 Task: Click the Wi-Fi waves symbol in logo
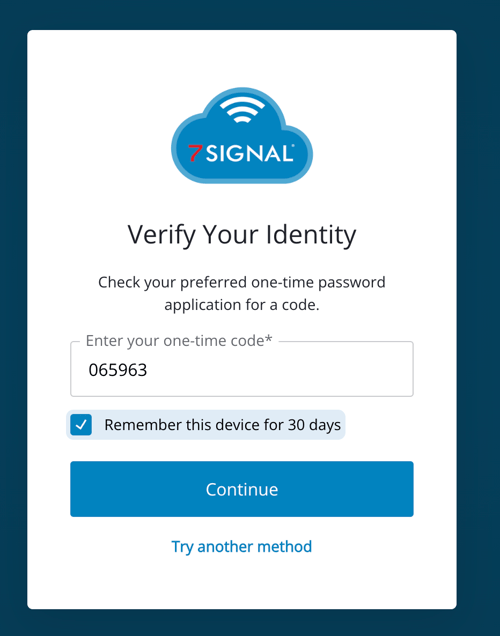(x=242, y=110)
